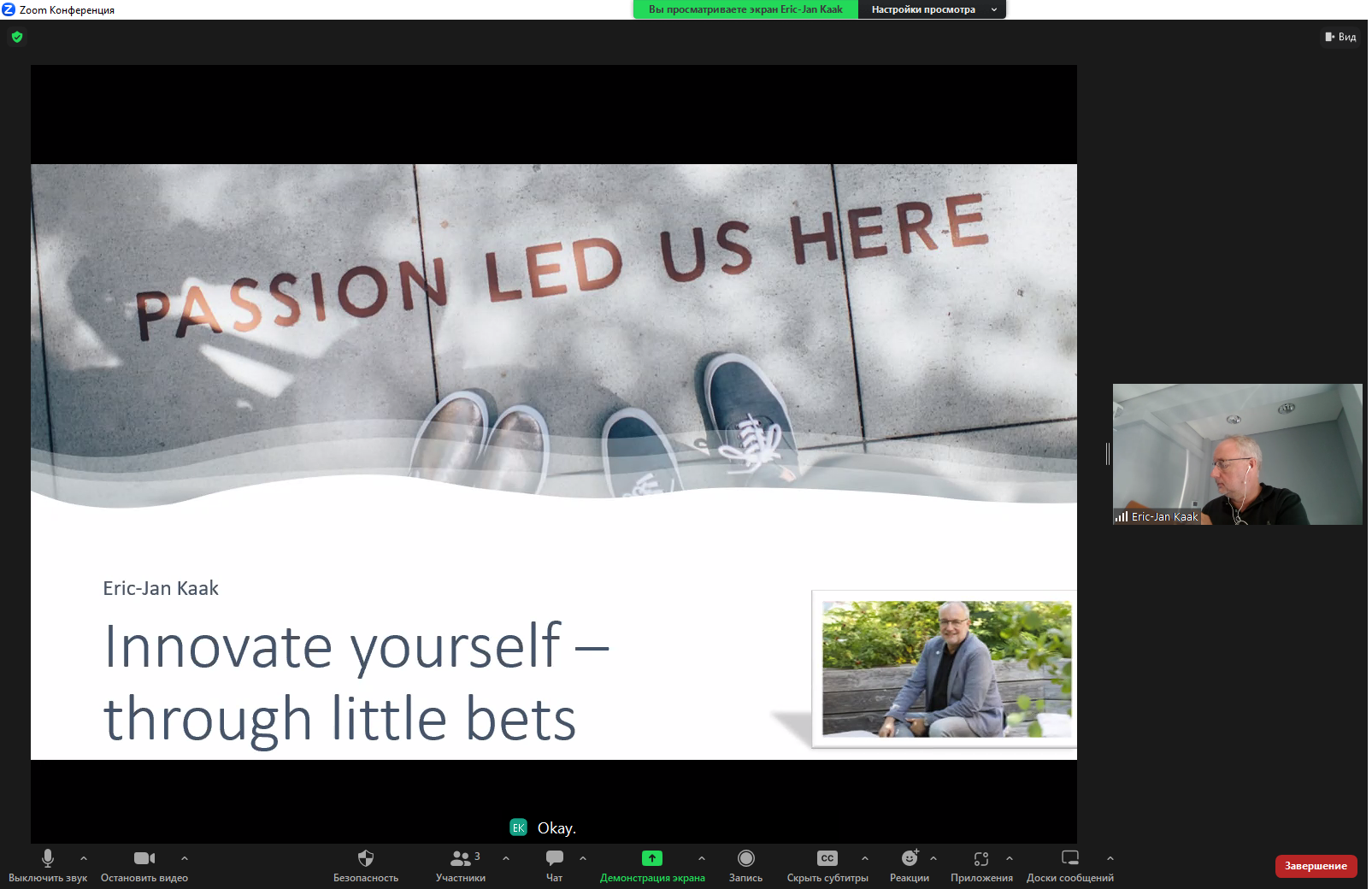Viewport: 1372px width, 889px height.
Task: Expand video options arrow beside camera
Action: click(185, 858)
